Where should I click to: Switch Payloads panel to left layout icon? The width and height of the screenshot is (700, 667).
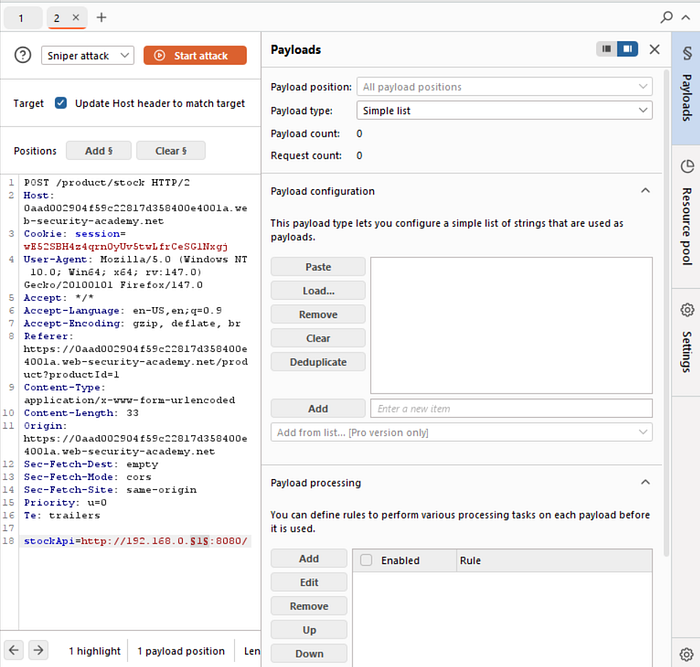606,49
